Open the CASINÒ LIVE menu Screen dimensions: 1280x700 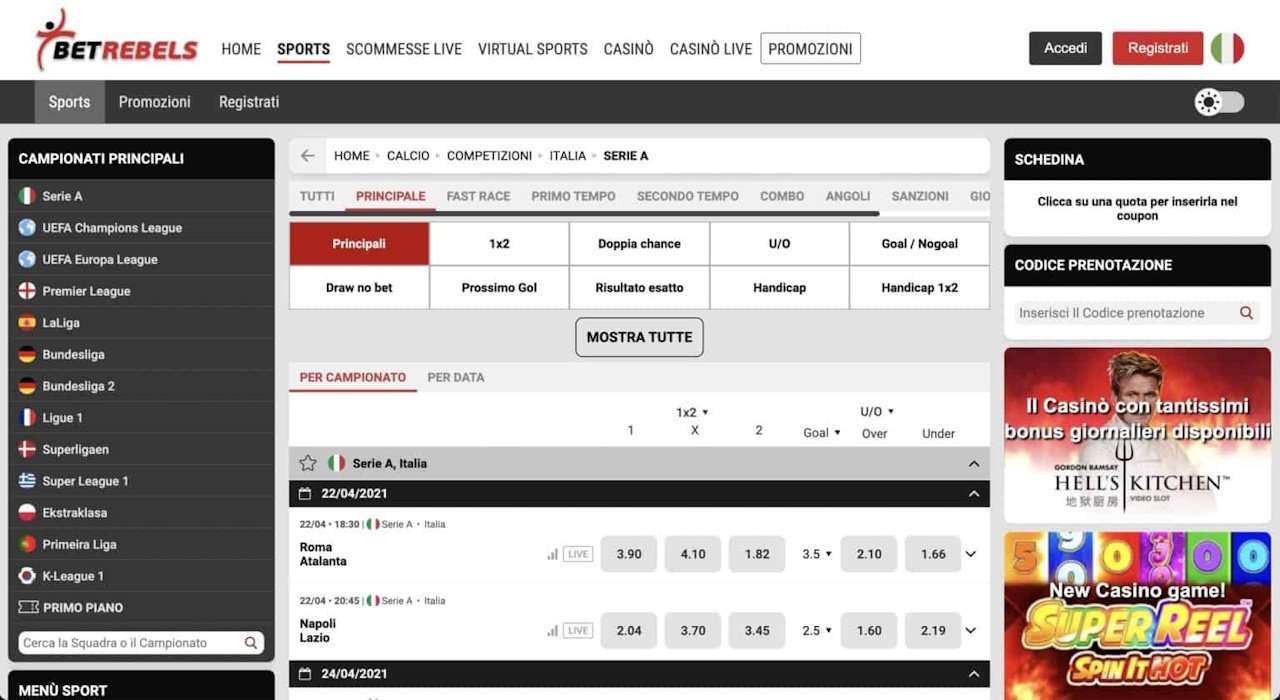point(711,49)
